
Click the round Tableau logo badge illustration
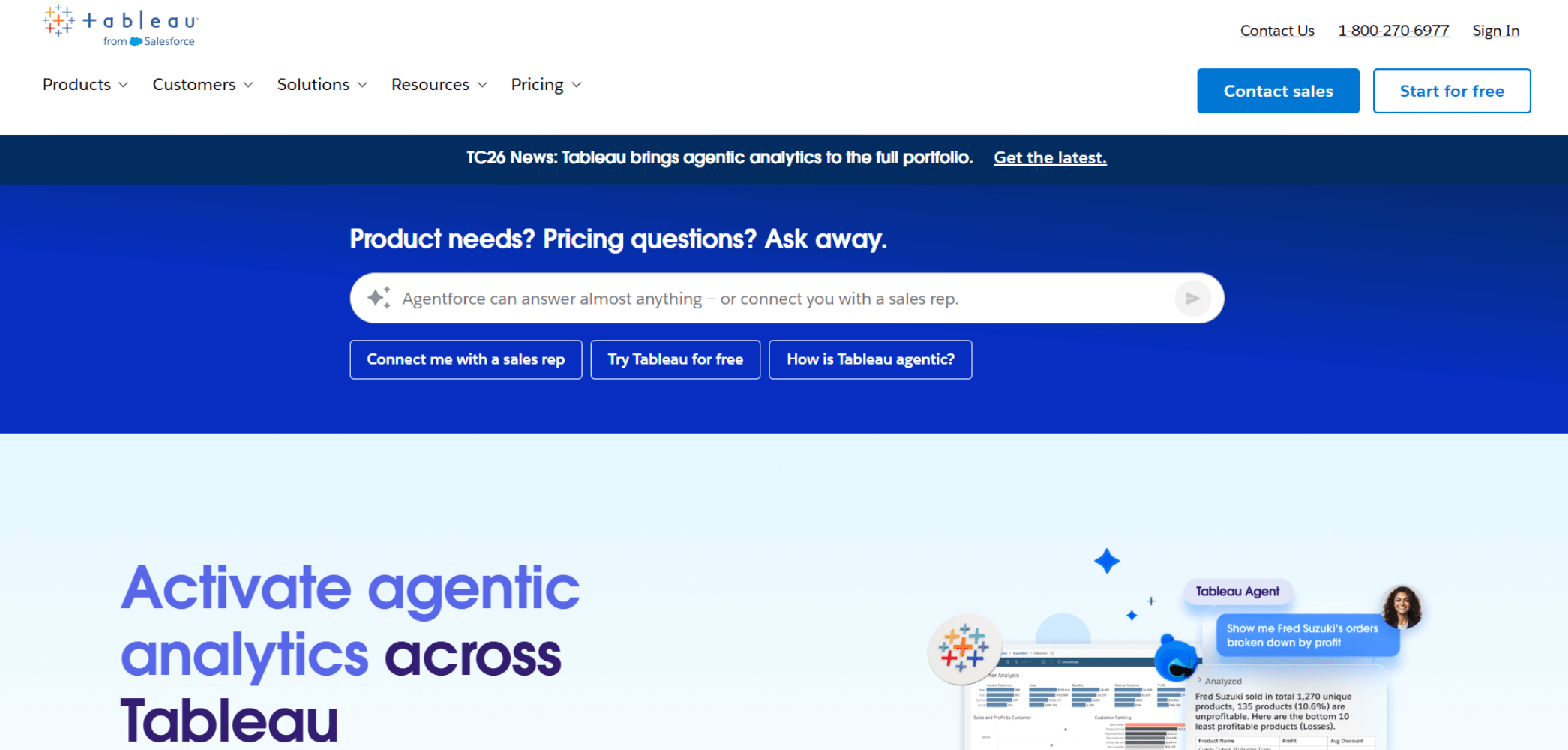[964, 649]
